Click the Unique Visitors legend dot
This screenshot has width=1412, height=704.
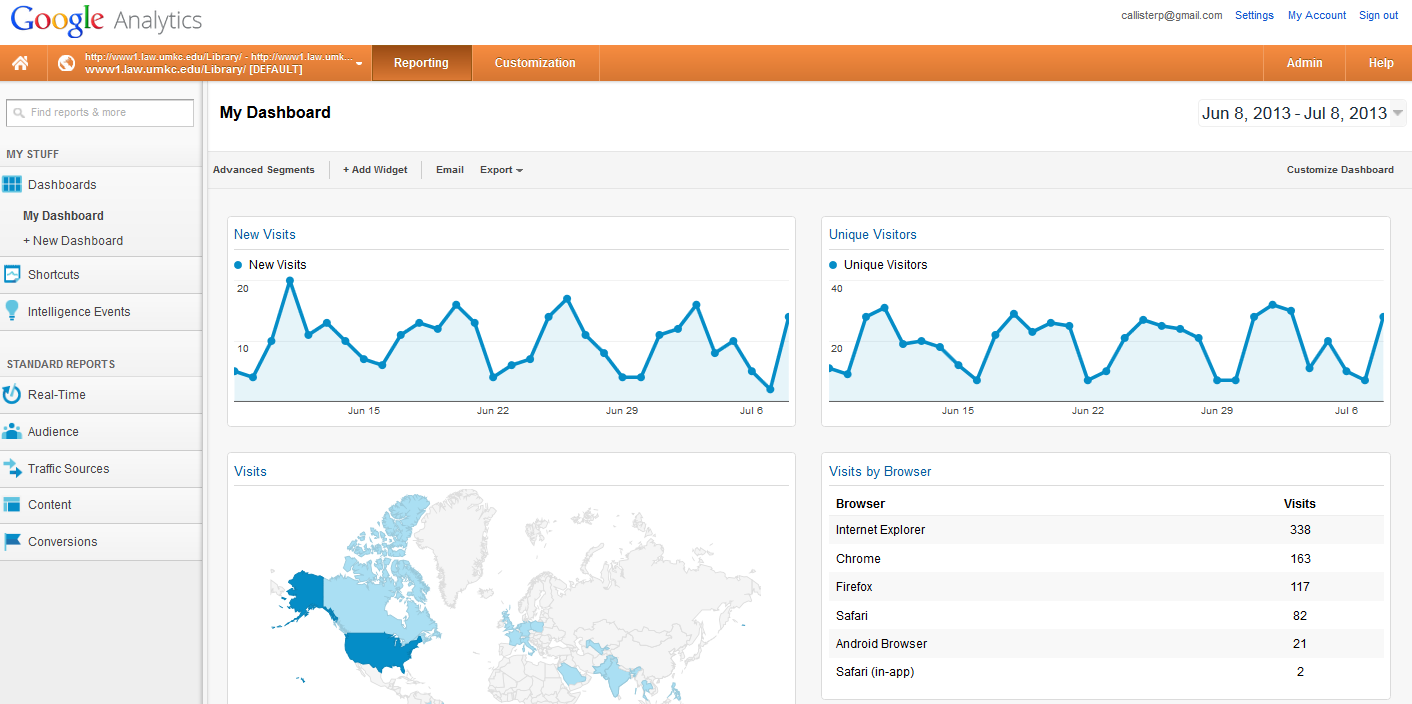tap(833, 265)
